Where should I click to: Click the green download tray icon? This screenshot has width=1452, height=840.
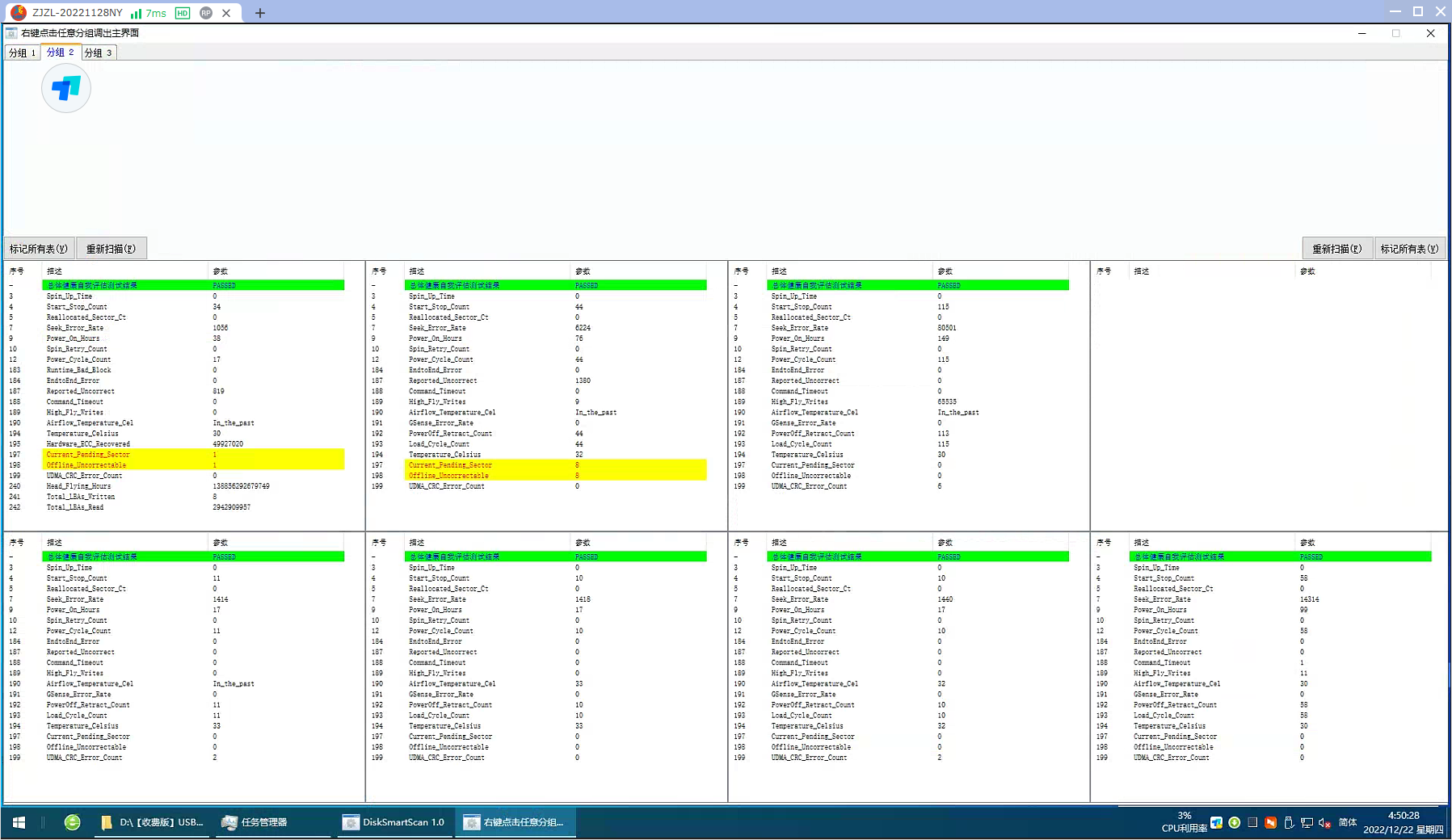pyautogui.click(x=1234, y=823)
